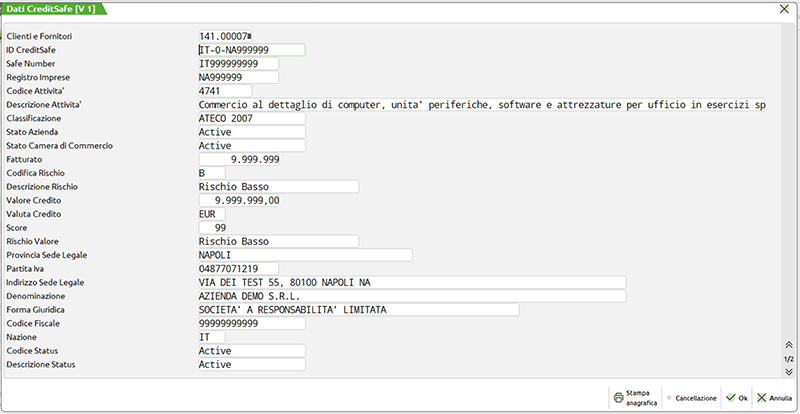Click Annulla to cancel the dialog
The height and width of the screenshot is (414, 800).
click(774, 397)
